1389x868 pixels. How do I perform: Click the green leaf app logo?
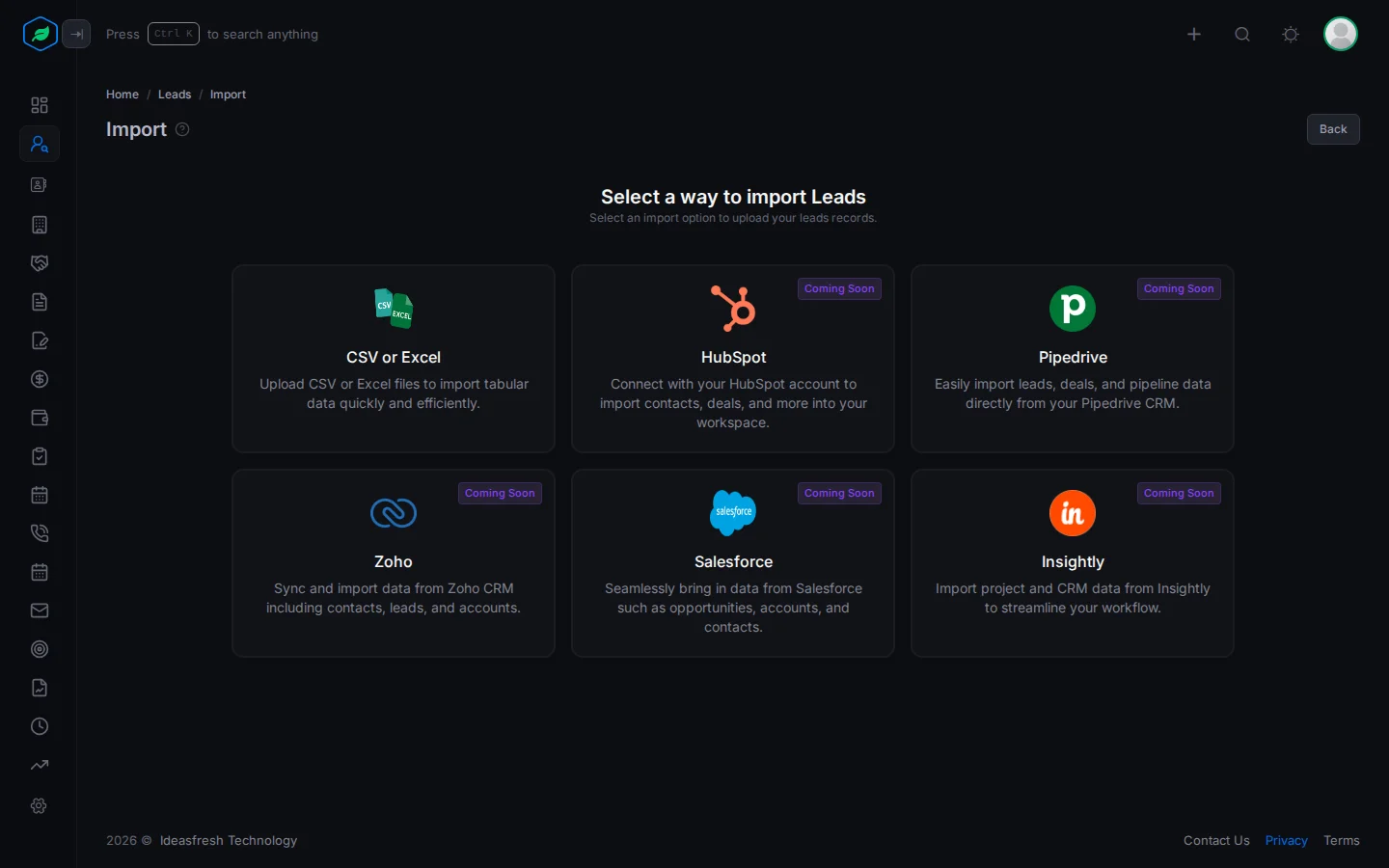click(x=41, y=34)
